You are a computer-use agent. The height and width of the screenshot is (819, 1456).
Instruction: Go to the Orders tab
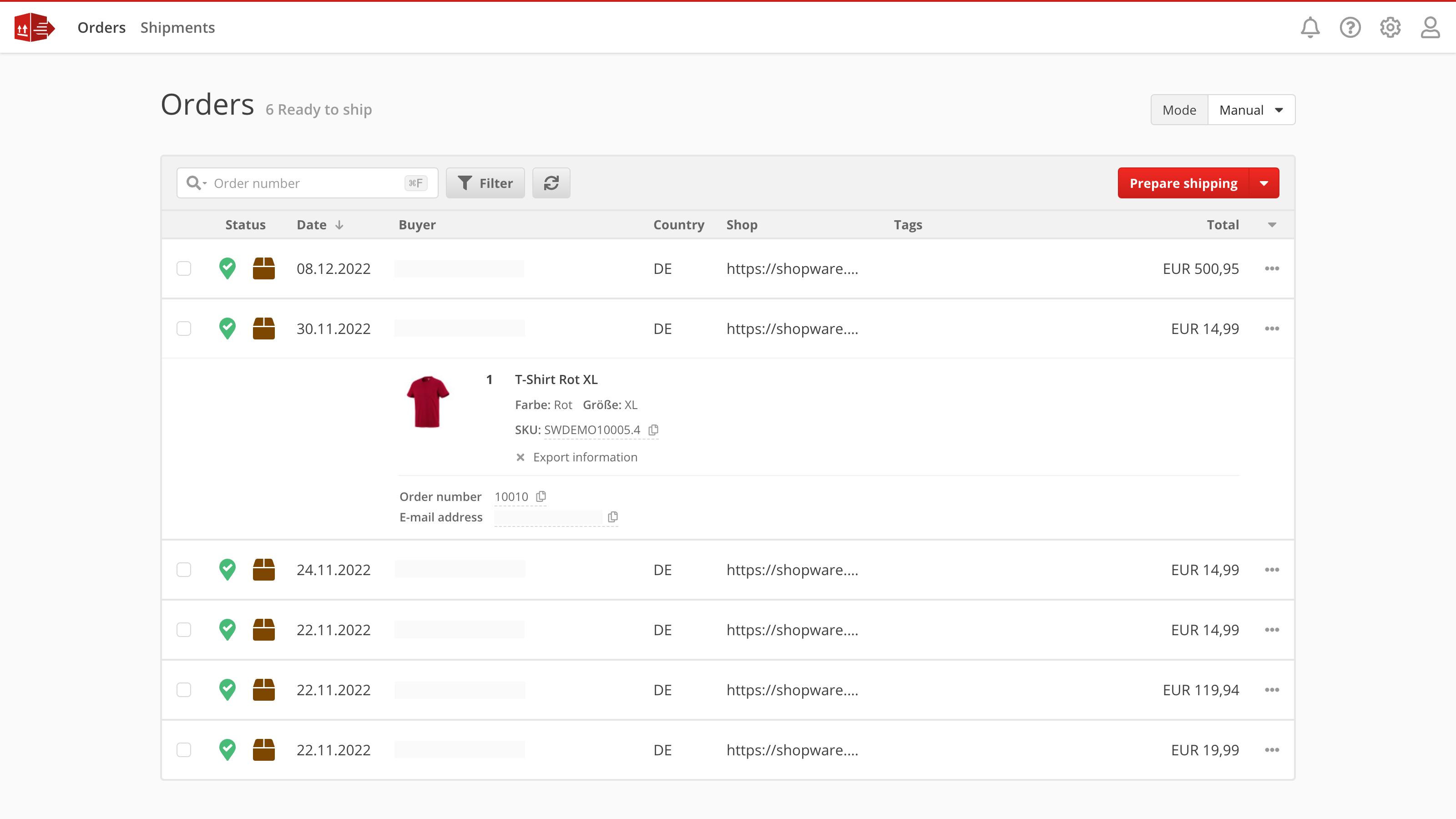pos(101,27)
